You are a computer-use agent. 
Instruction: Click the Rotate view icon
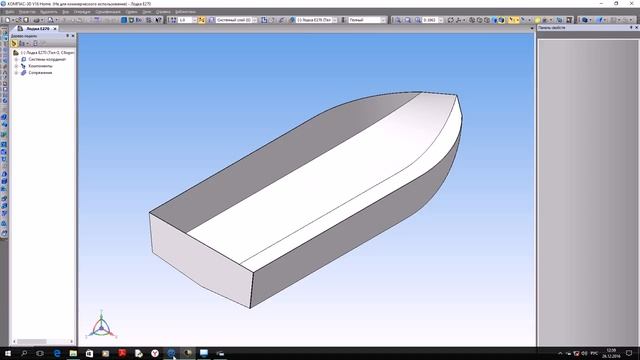coord(450,20)
